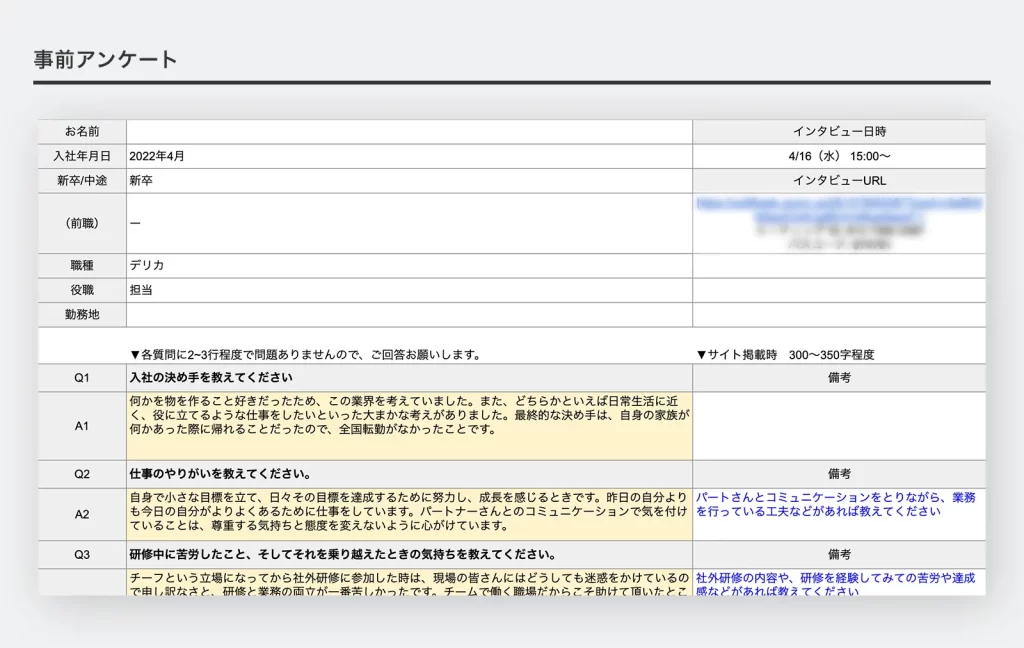The height and width of the screenshot is (648, 1024).
Task: Select the （前職） label cell
Action: tap(82, 223)
